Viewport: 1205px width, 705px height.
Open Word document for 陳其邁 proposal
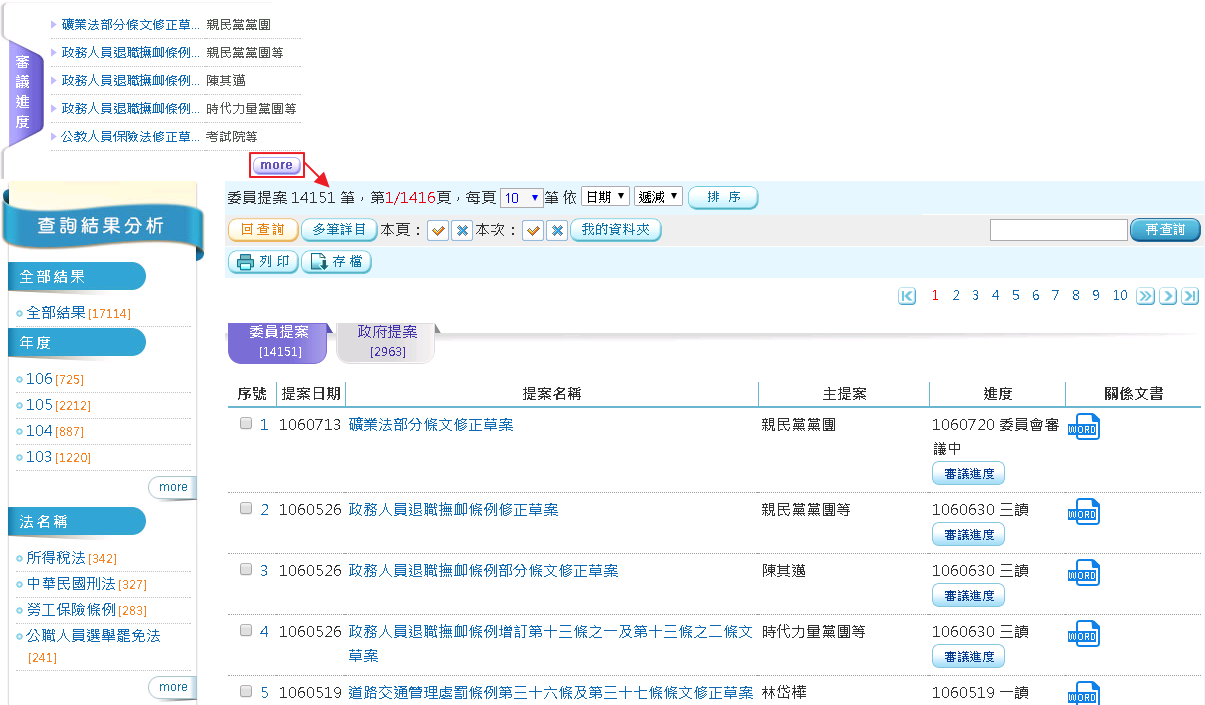tap(1083, 573)
